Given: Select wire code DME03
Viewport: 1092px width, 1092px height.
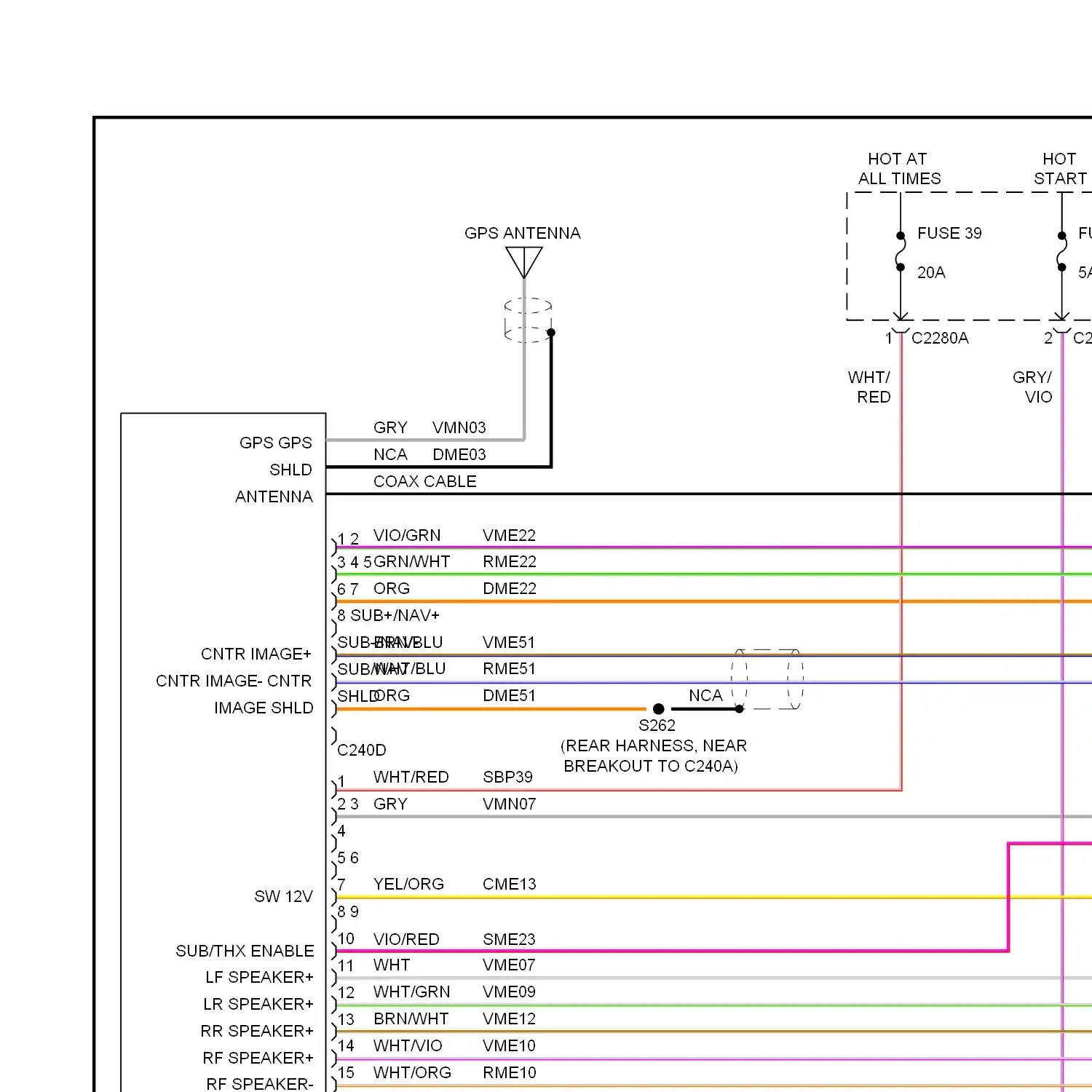Looking at the screenshot, I should (x=459, y=454).
